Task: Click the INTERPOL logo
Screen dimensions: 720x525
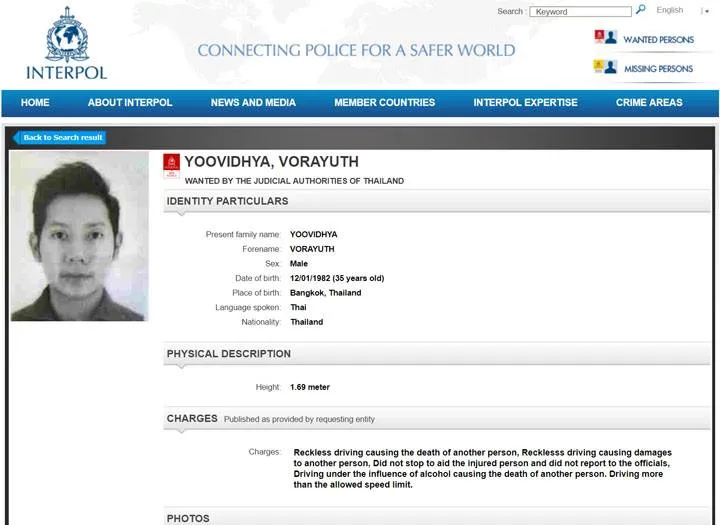Action: coord(66,44)
